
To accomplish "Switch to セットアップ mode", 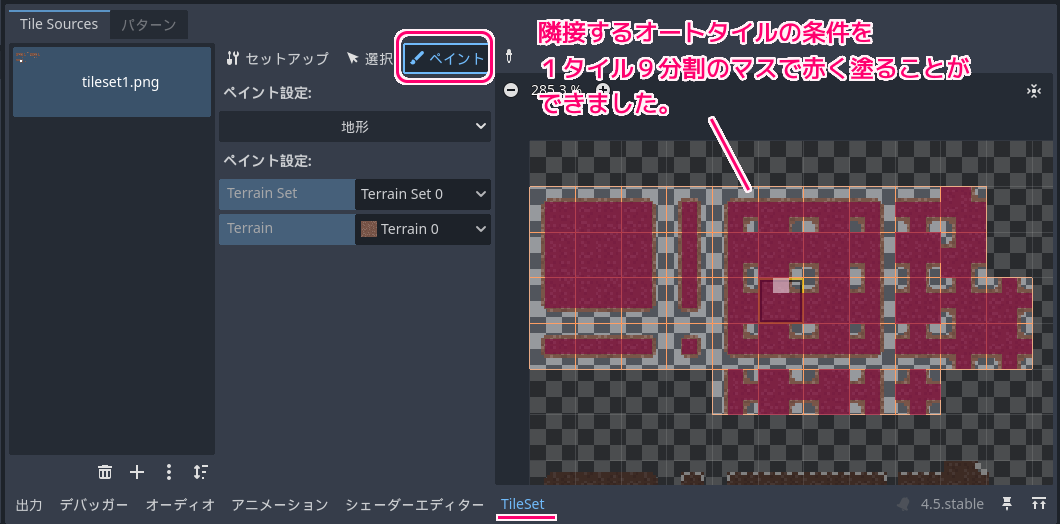I will pyautogui.click(x=278, y=58).
